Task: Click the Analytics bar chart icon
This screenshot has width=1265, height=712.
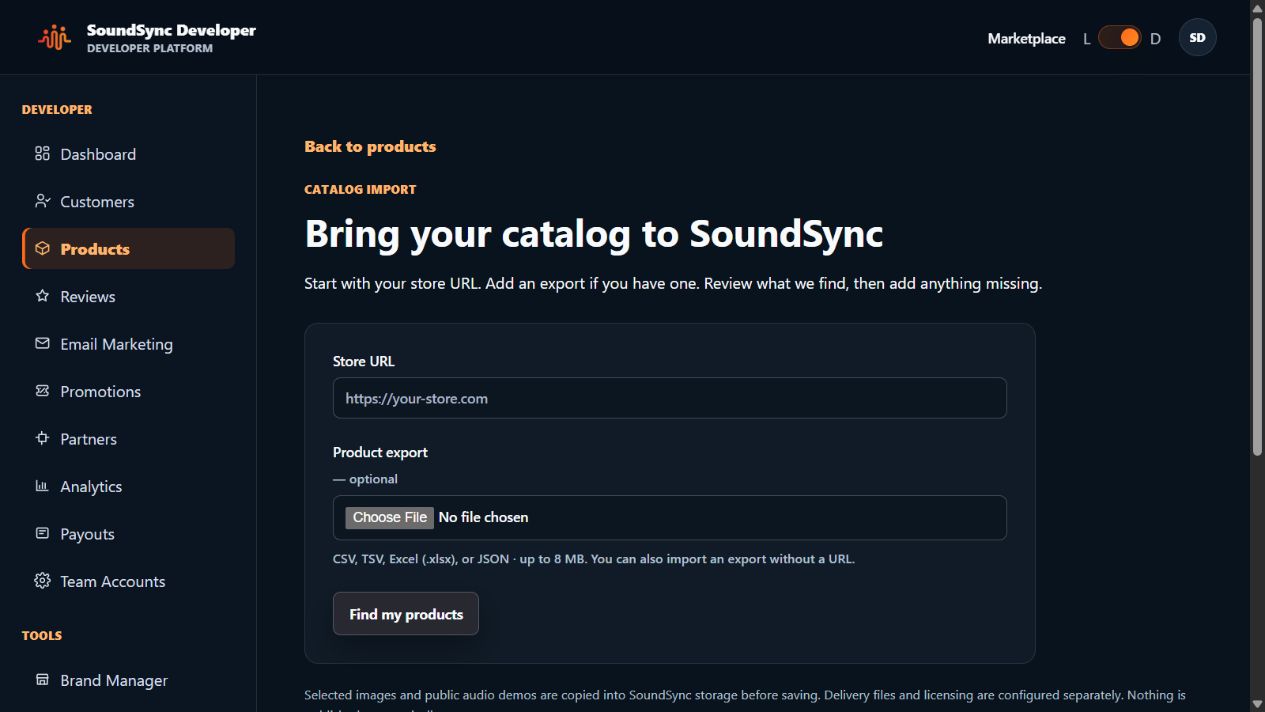Action: pyautogui.click(x=42, y=486)
